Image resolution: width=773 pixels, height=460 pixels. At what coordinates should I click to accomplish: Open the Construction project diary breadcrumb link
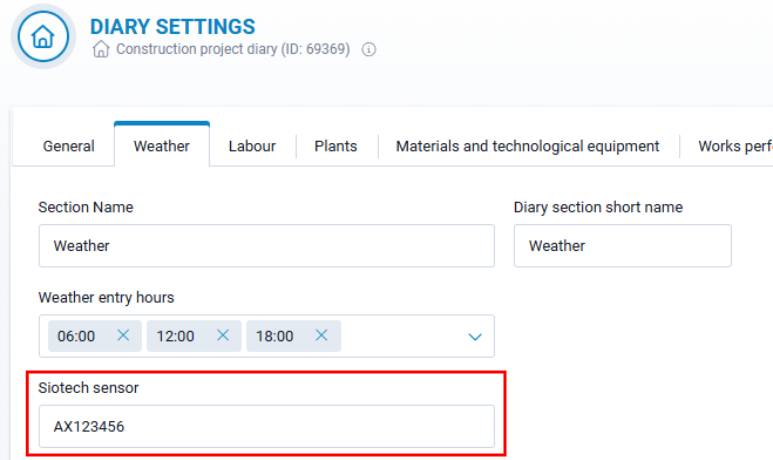click(x=233, y=49)
